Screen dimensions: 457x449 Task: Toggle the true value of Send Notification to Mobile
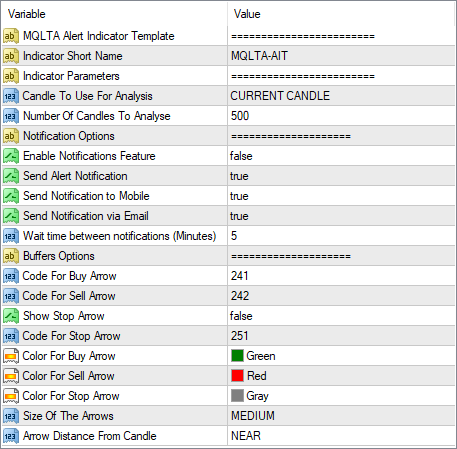(x=239, y=196)
